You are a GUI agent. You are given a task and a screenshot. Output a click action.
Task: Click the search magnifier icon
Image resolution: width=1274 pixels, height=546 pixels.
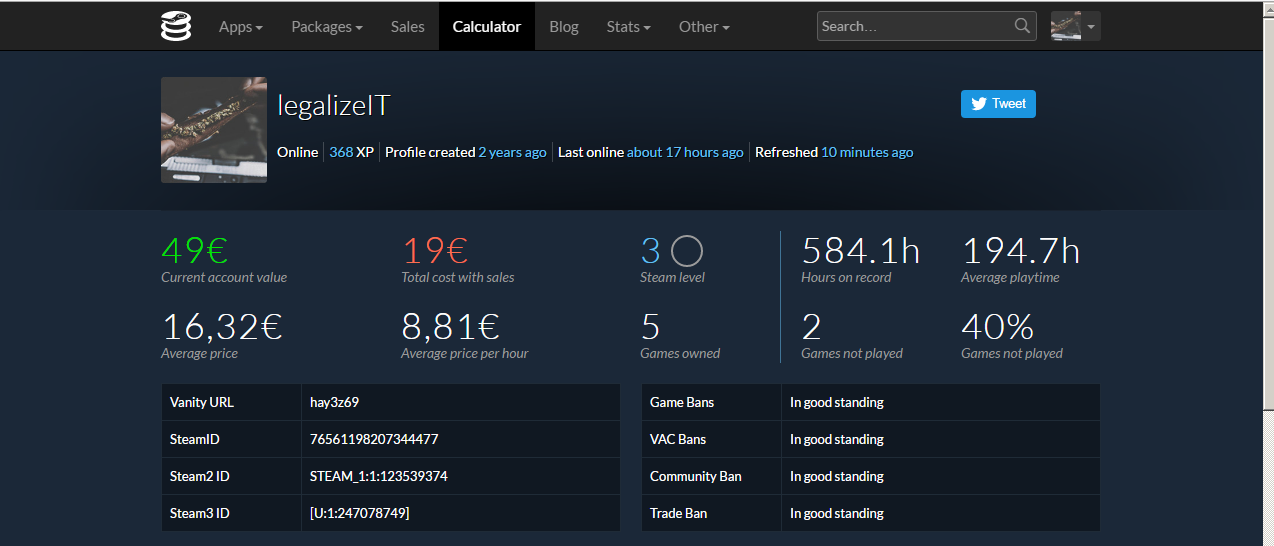[x=1022, y=26]
